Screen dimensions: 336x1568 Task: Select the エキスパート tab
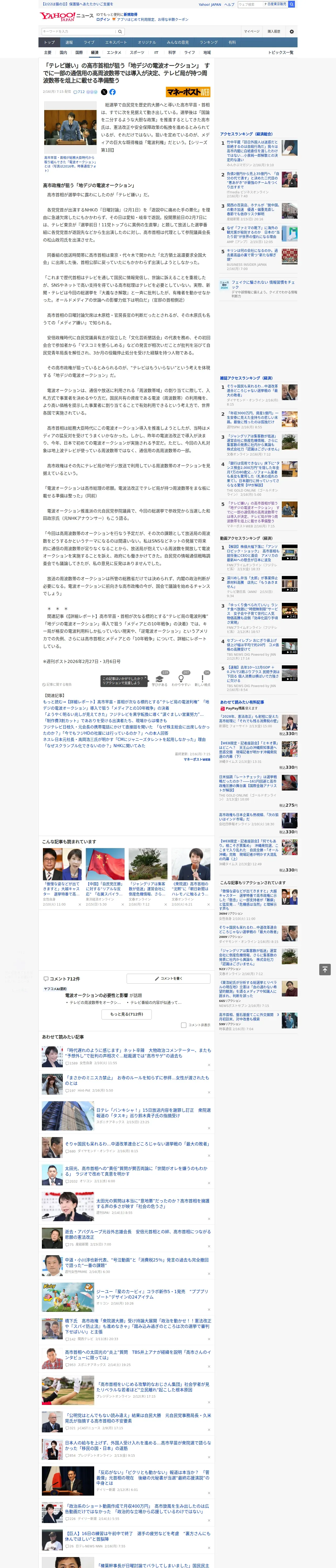point(116,43)
